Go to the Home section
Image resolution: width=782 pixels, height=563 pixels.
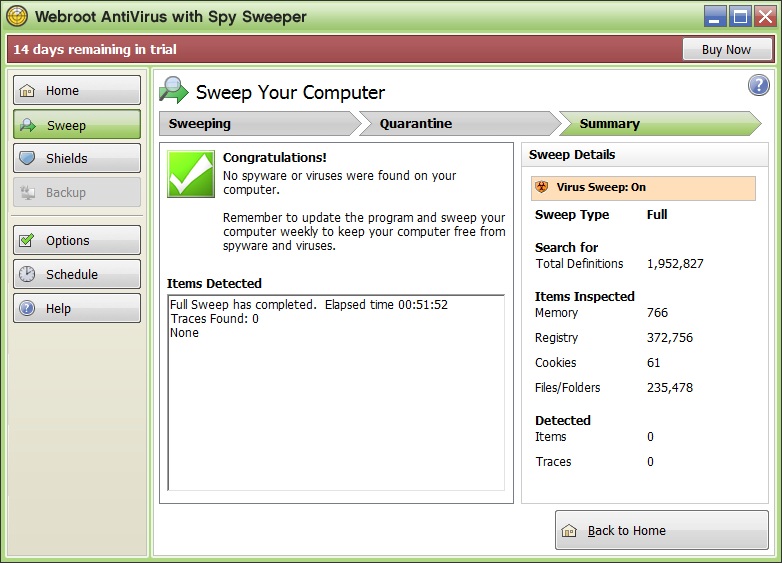coord(77,90)
